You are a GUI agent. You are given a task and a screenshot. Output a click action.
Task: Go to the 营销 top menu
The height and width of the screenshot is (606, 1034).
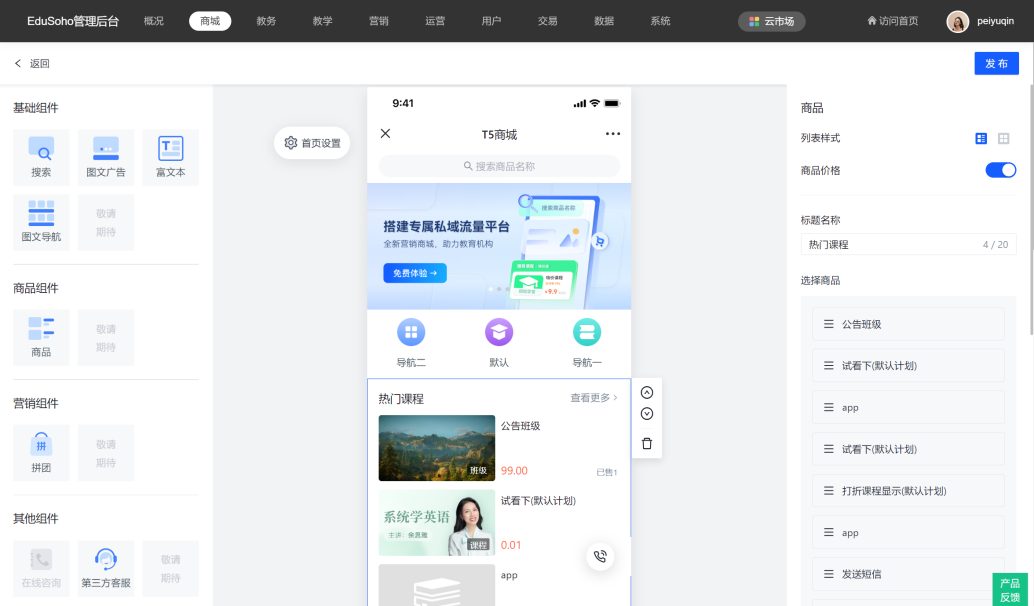tap(379, 21)
